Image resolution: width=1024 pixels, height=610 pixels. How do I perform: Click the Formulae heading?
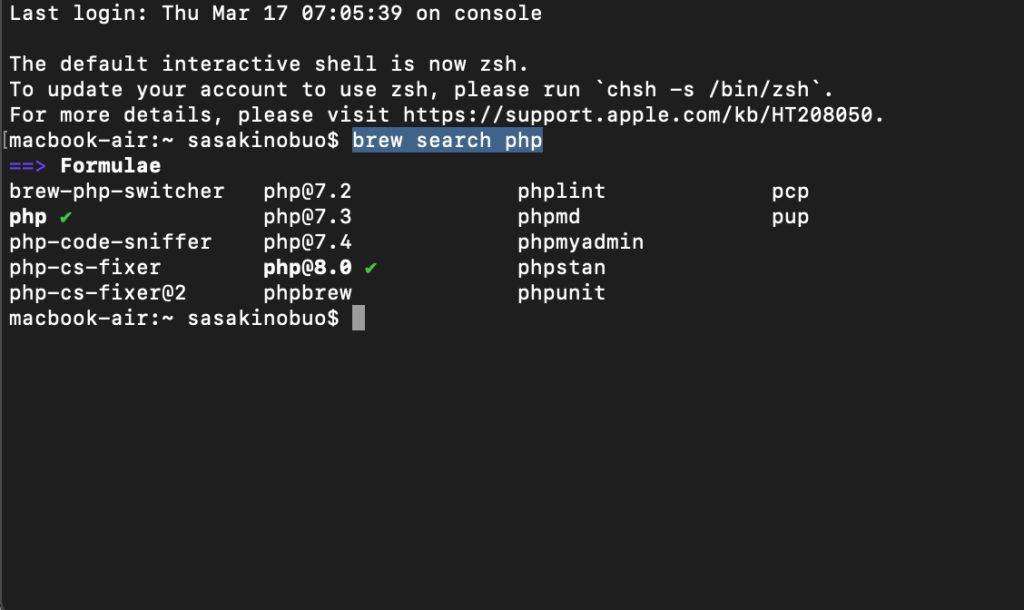coord(110,165)
